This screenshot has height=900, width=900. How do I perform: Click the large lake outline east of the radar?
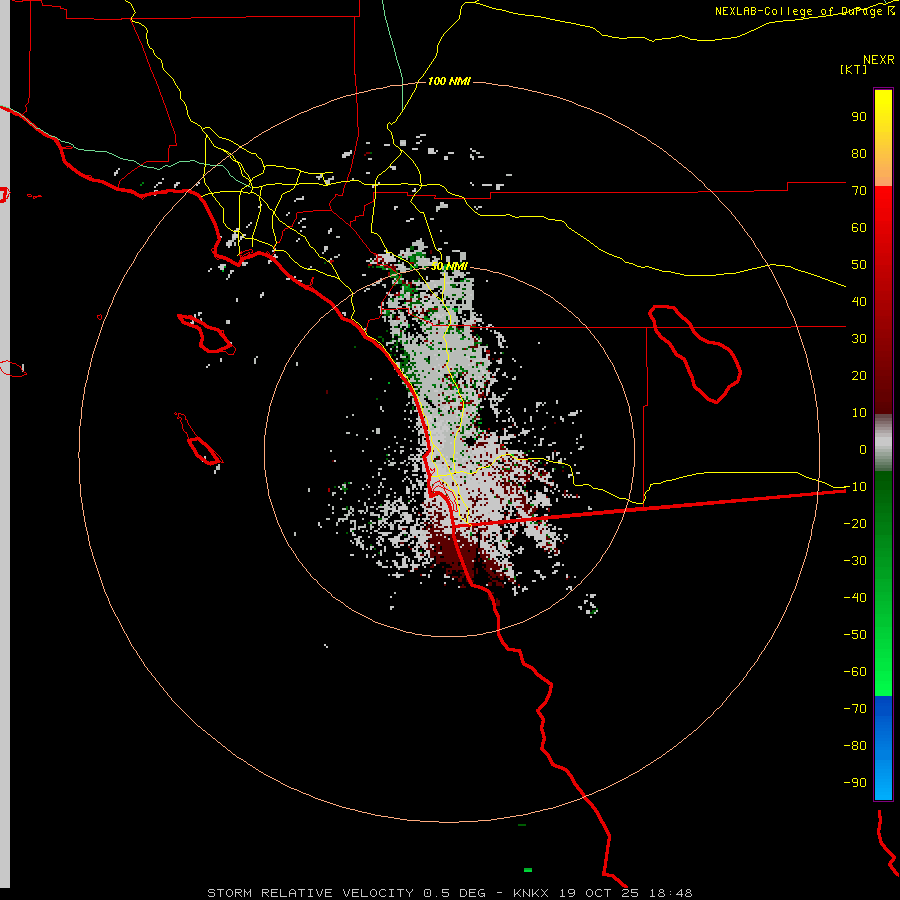click(695, 354)
